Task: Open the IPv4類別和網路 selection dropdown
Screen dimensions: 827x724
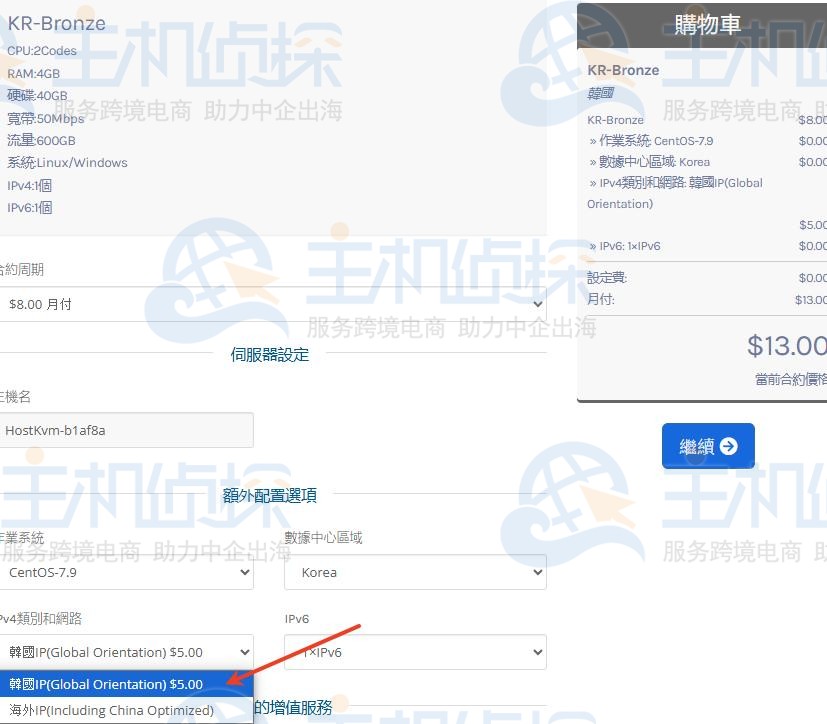Action: pos(127,651)
